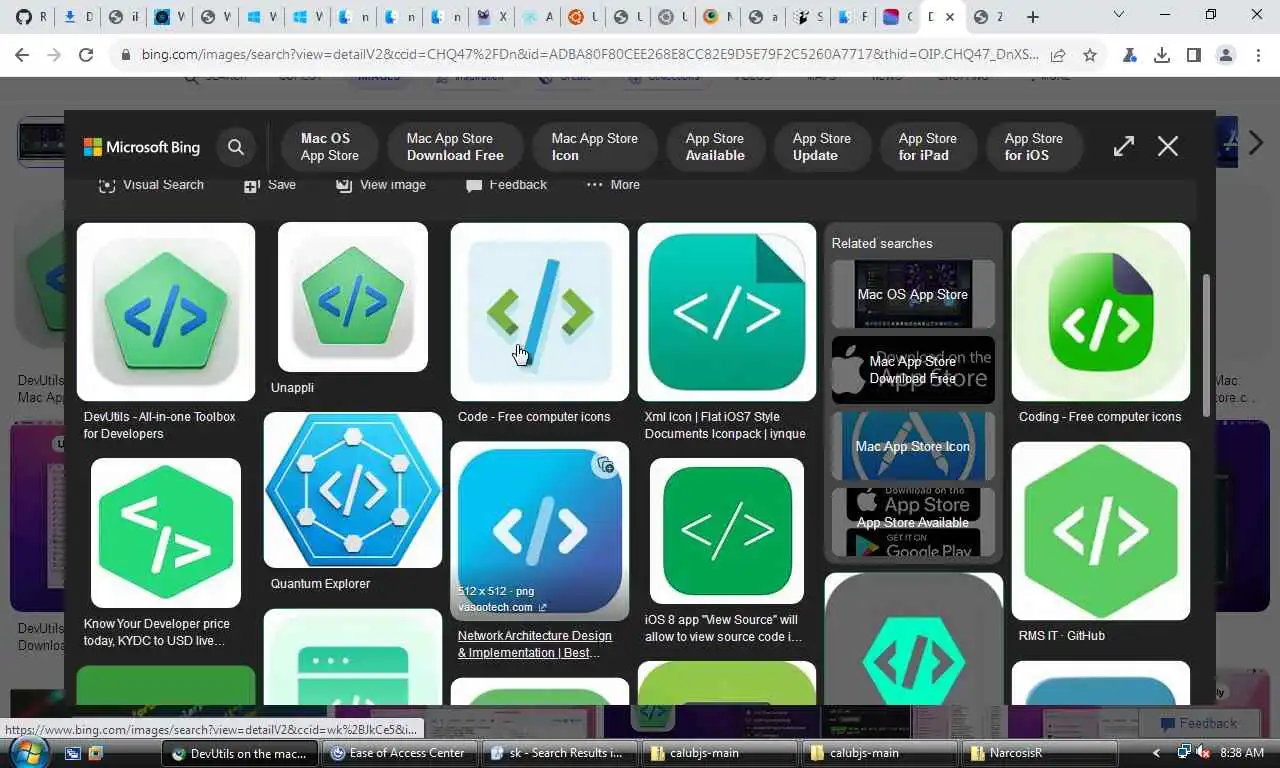The height and width of the screenshot is (768, 1280).
Task: Expand image viewer to full screen
Action: pyautogui.click(x=1124, y=146)
